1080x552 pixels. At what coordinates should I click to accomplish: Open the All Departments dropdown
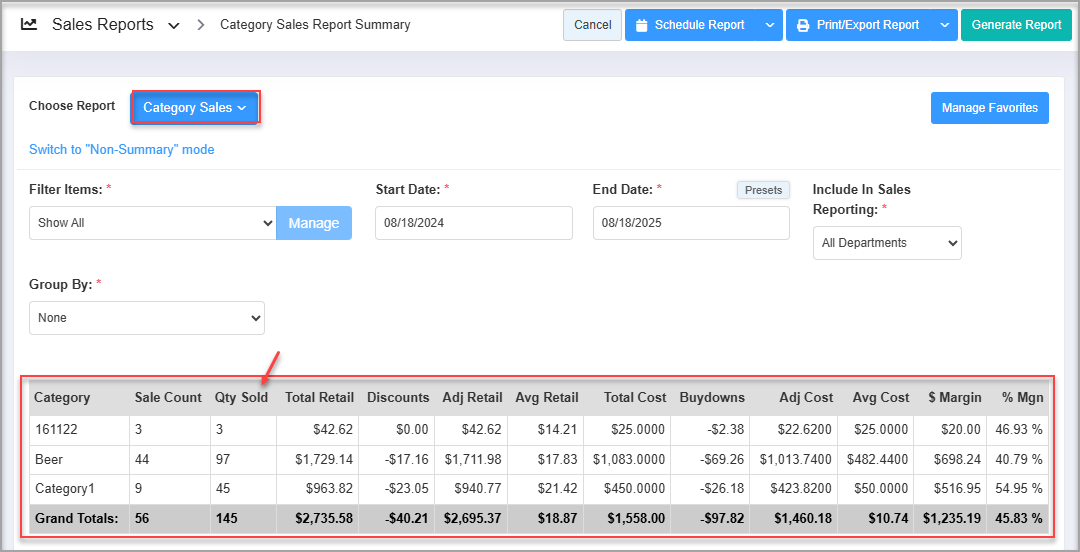coord(886,243)
